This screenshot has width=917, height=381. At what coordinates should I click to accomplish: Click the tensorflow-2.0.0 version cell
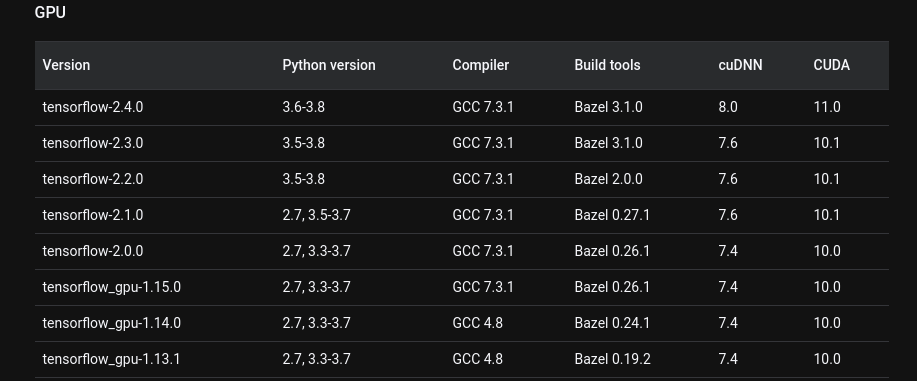(93, 251)
